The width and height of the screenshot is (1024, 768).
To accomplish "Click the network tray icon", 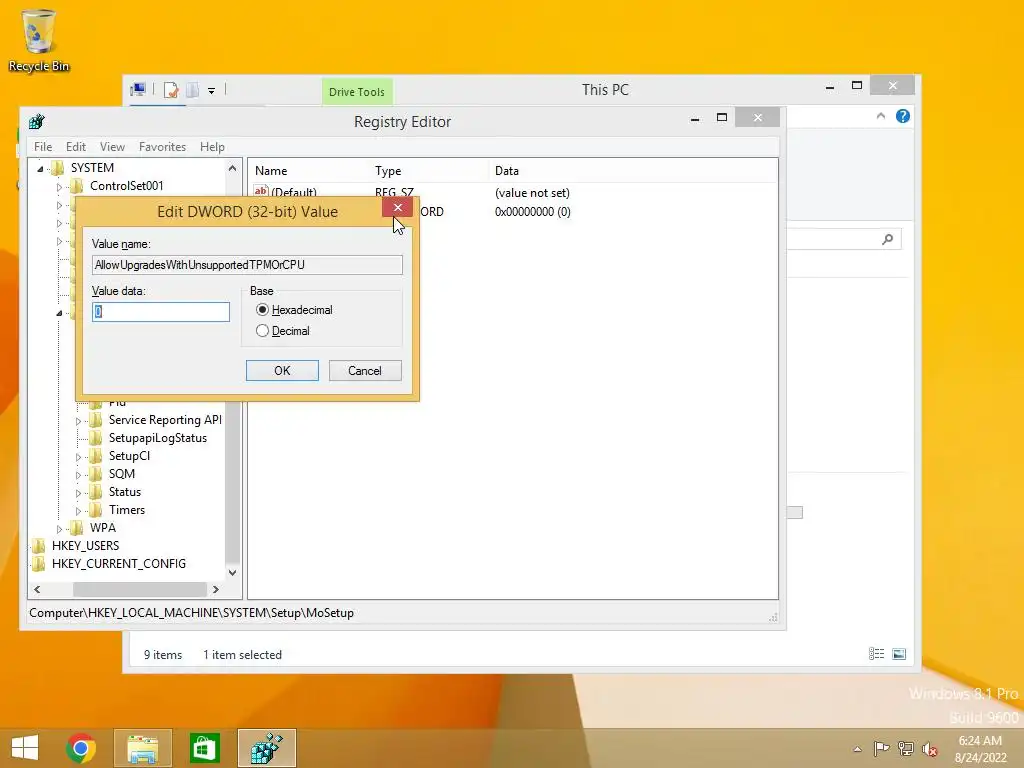I will (906, 749).
